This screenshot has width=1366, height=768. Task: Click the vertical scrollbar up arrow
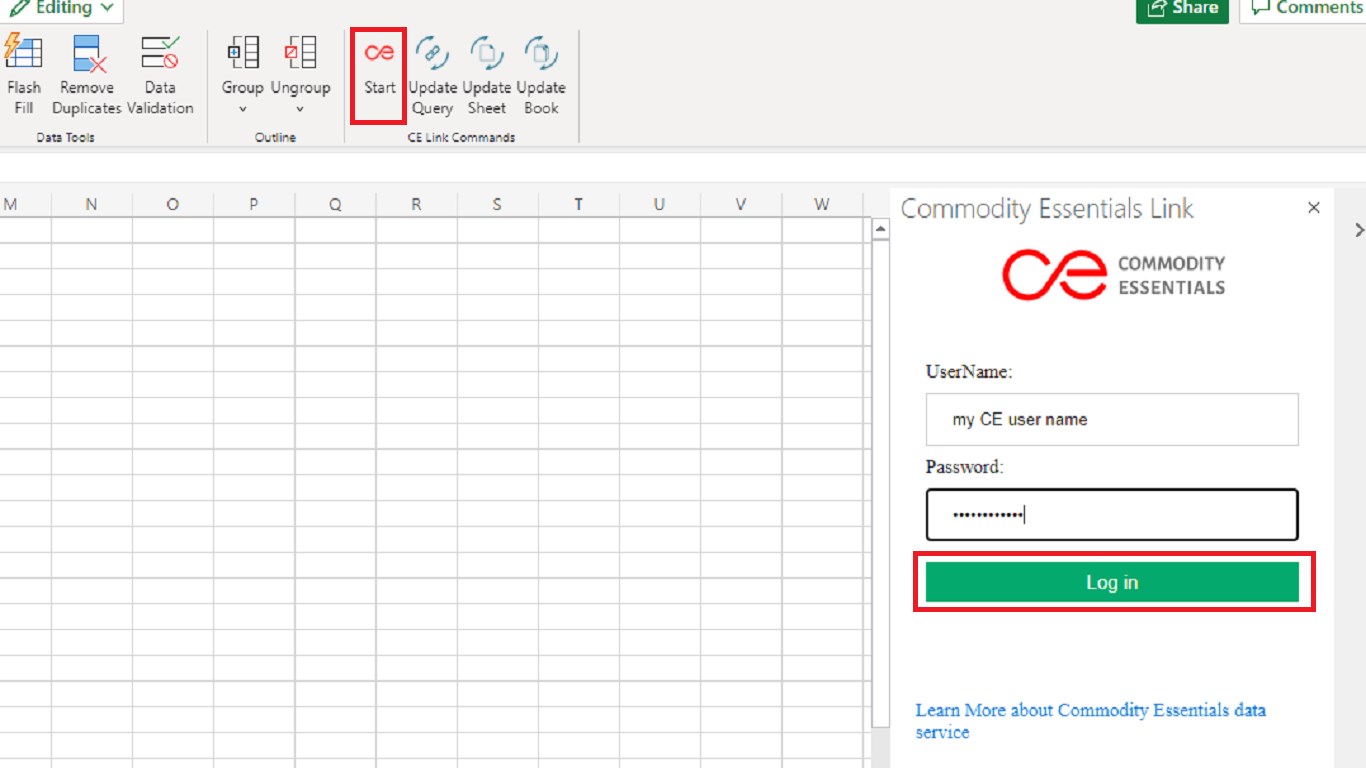pos(881,230)
